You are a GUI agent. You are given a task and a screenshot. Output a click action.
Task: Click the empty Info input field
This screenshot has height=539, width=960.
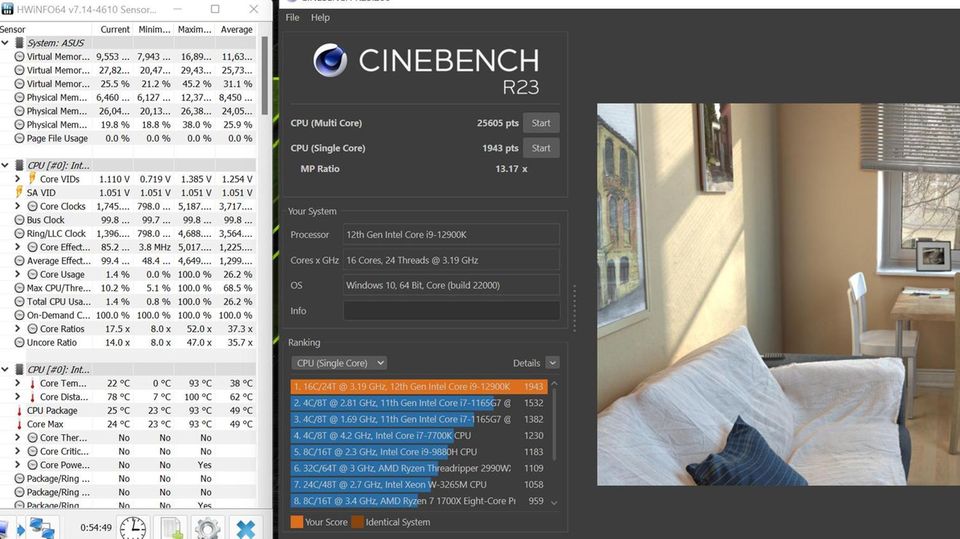[x=451, y=311]
